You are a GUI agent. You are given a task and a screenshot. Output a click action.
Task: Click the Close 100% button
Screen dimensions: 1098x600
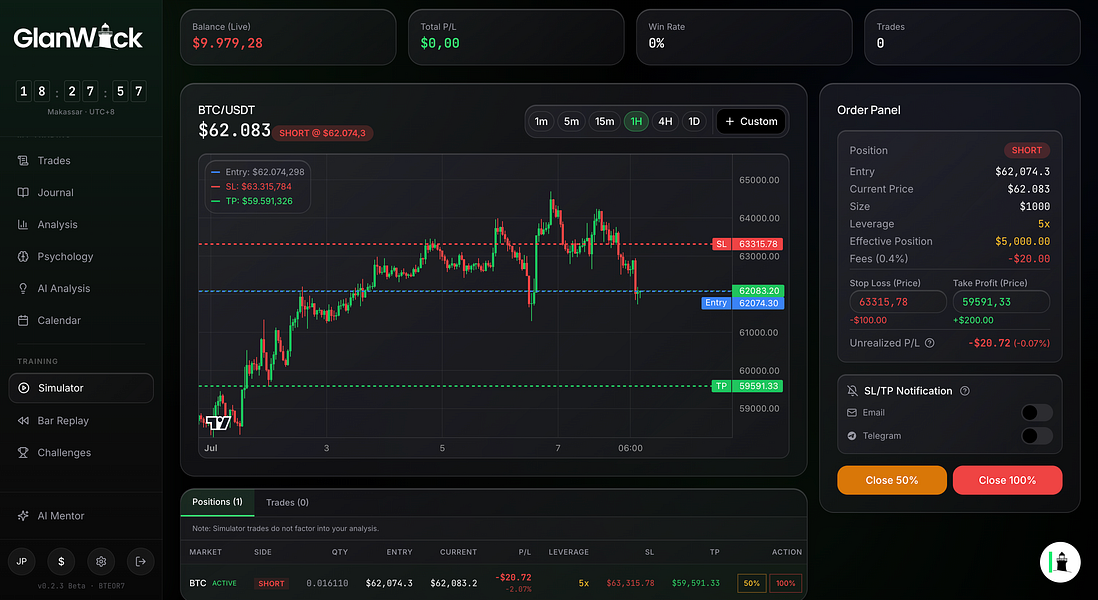point(1007,480)
